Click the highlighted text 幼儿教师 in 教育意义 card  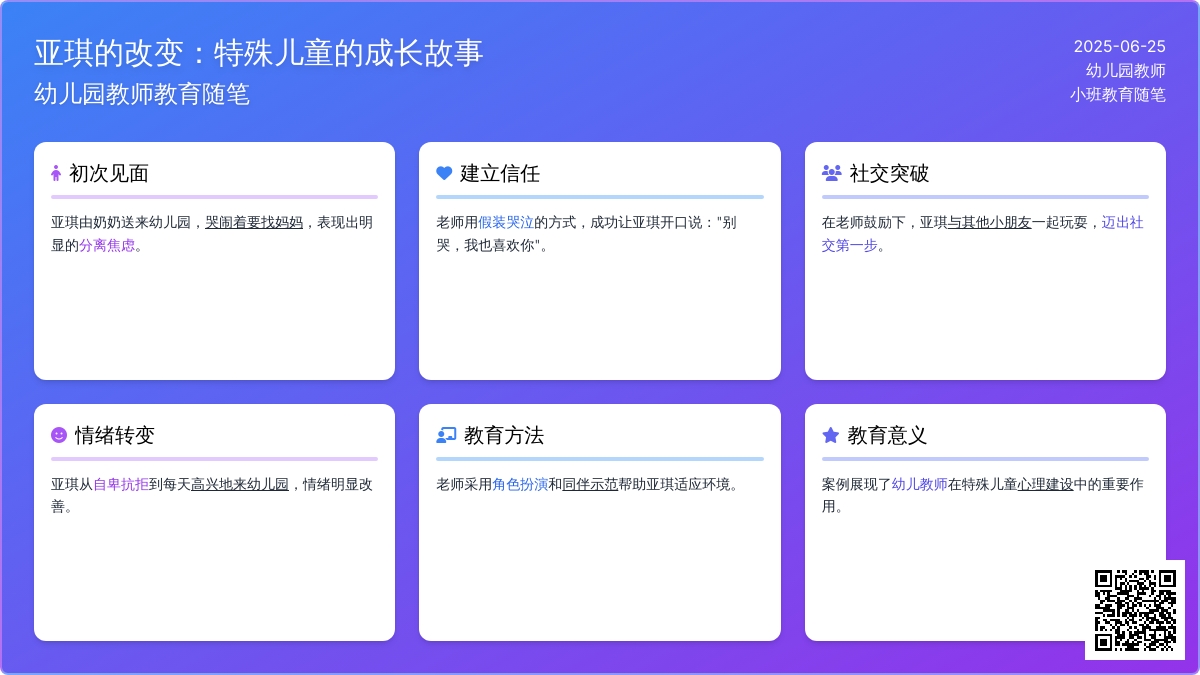(919, 484)
